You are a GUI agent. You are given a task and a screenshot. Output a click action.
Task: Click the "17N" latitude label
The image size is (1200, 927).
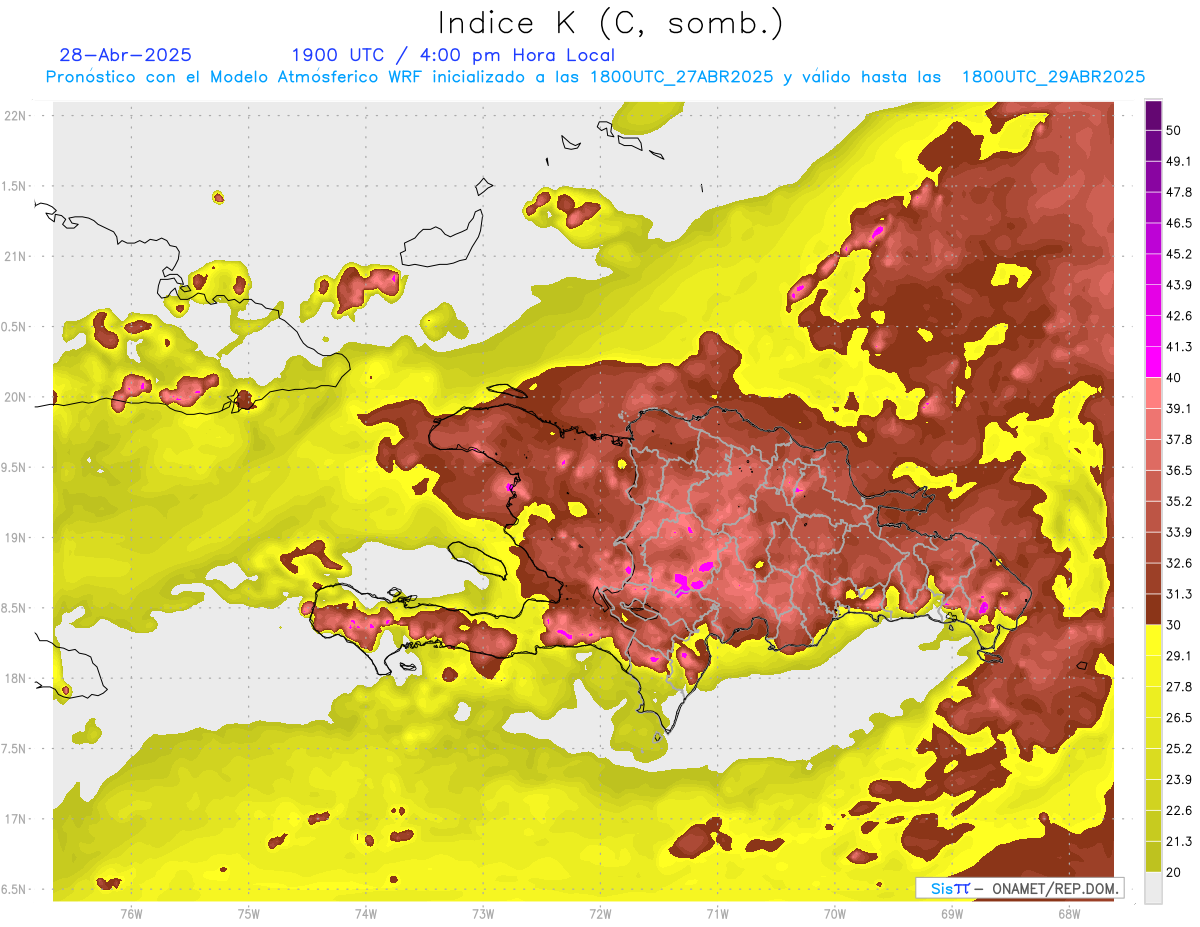point(17,819)
